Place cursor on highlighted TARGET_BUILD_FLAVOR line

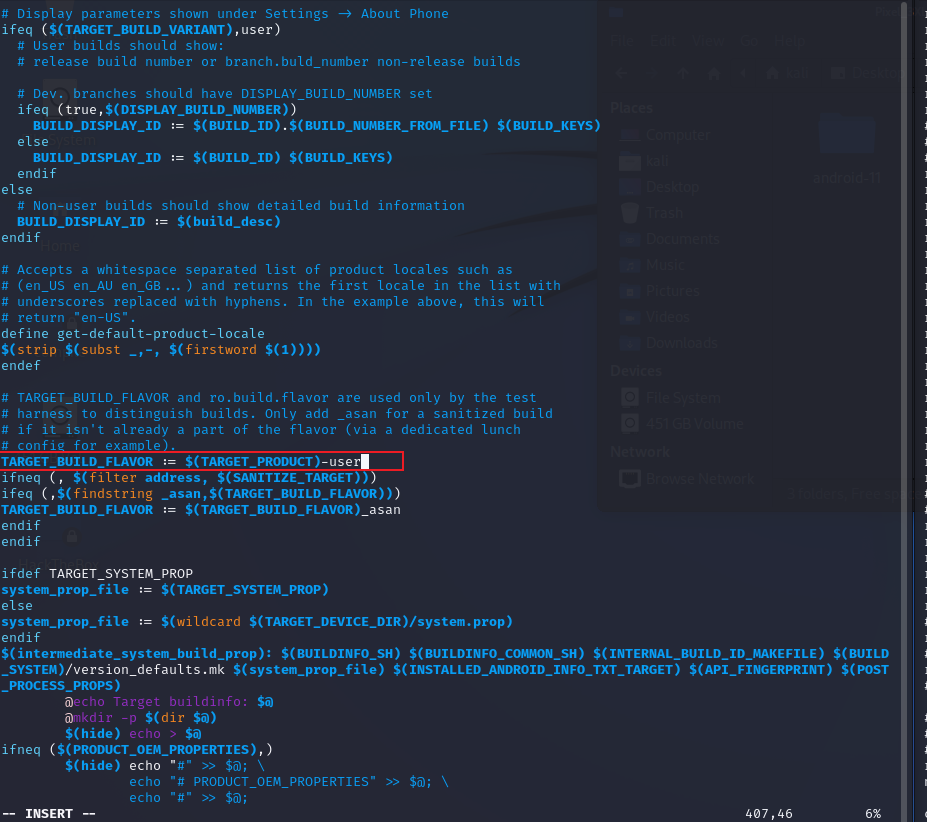tap(200, 461)
